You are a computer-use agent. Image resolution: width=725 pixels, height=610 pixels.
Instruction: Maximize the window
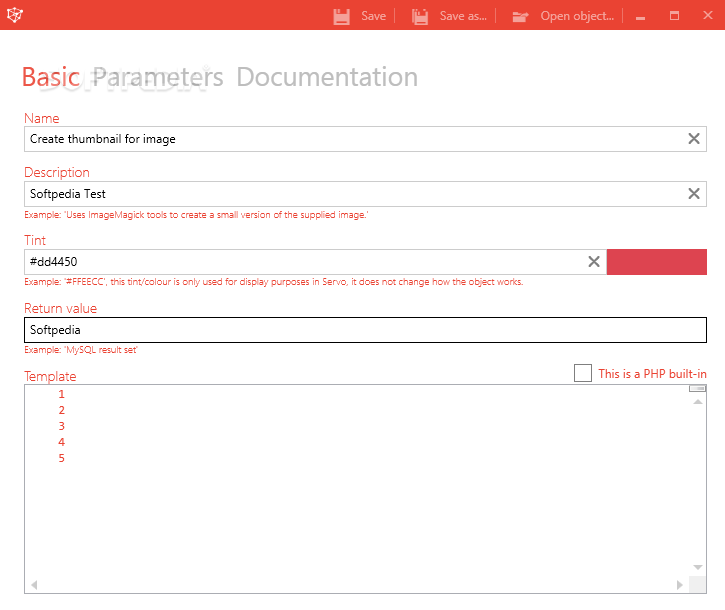pos(675,16)
